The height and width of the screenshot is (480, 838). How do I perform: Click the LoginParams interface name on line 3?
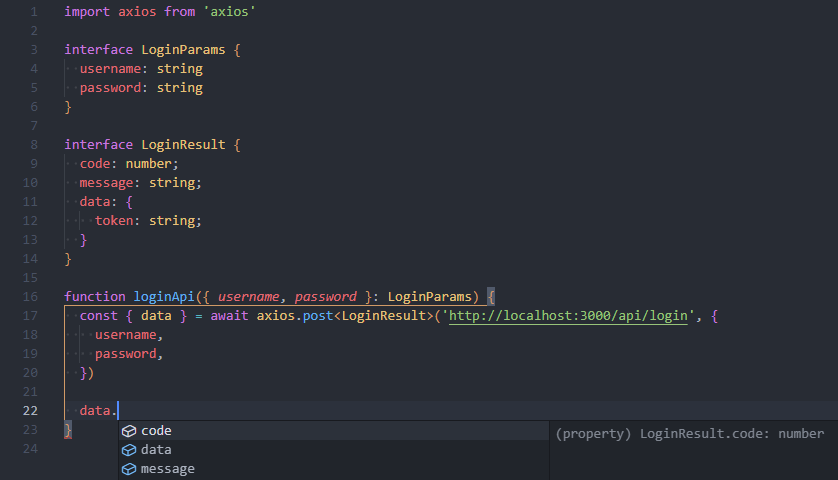pyautogui.click(x=183, y=50)
